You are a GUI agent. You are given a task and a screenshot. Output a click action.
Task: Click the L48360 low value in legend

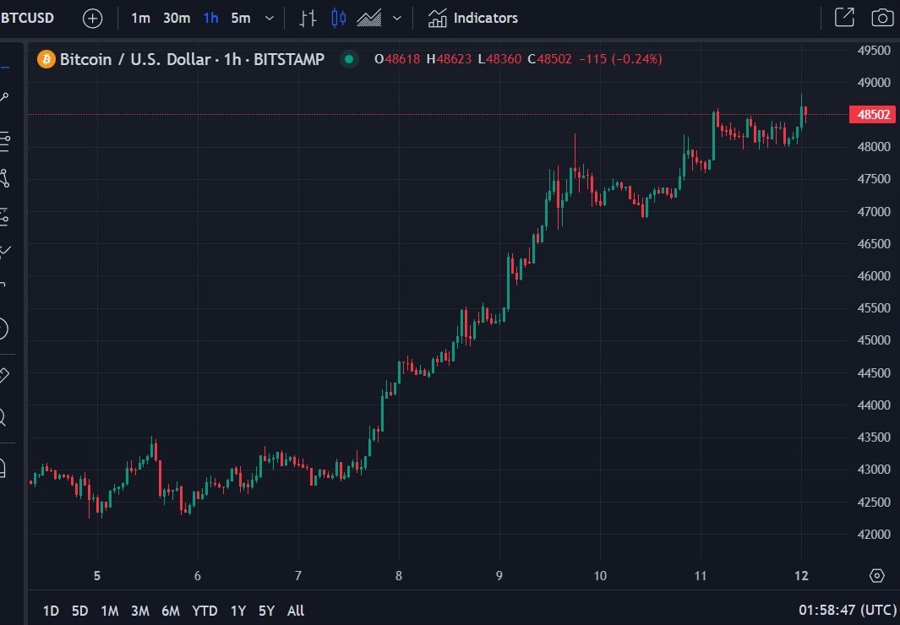[x=499, y=59]
